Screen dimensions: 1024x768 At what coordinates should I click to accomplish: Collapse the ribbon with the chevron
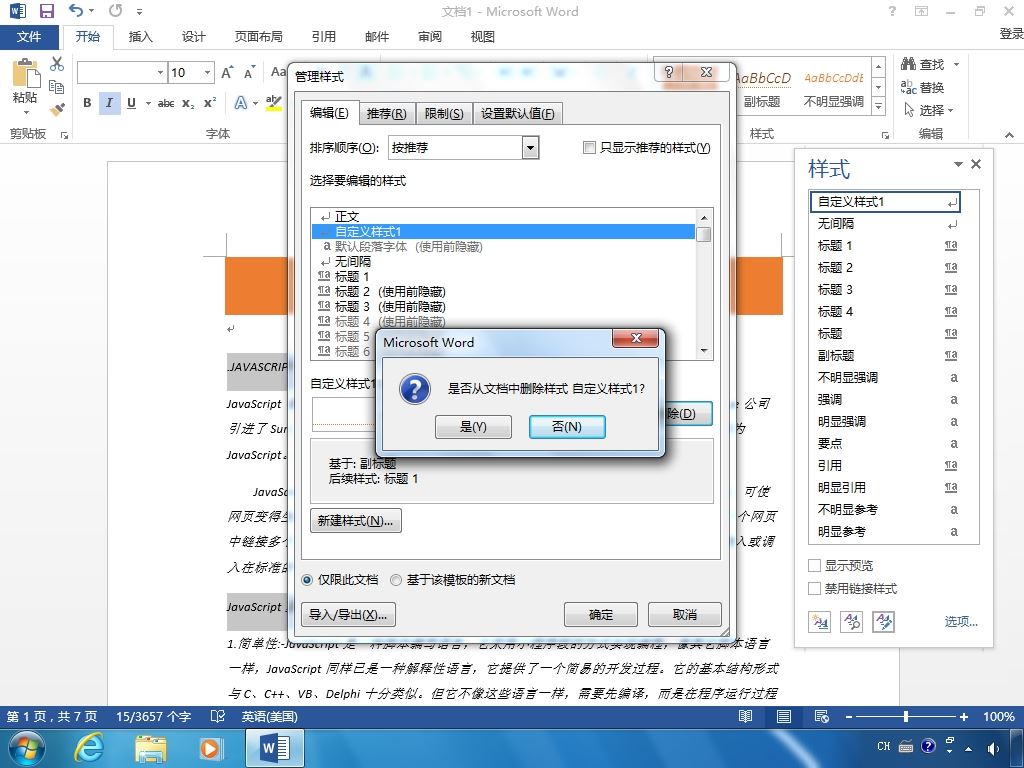coord(1010,135)
